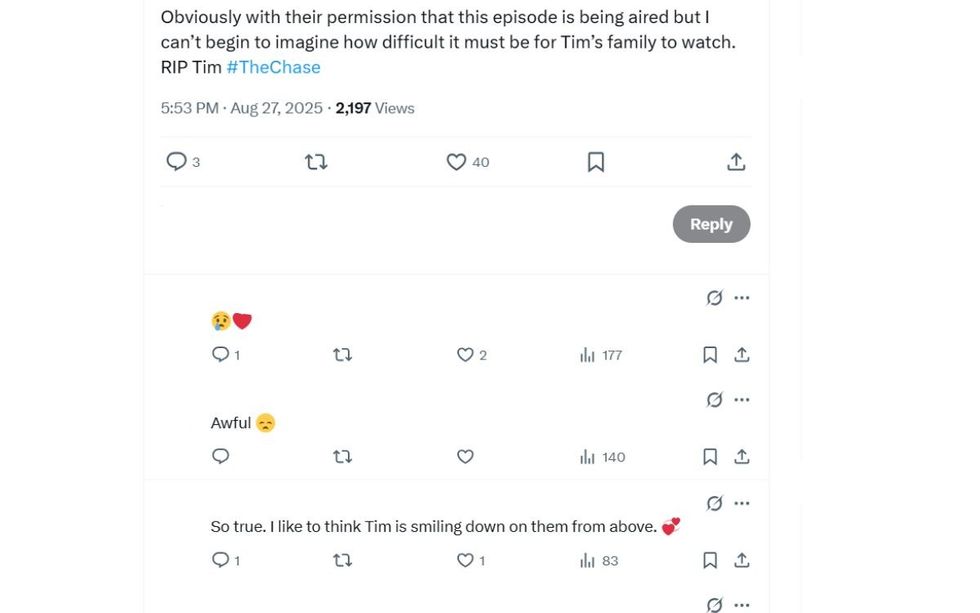980x613 pixels.
Task: Open the Grok actions icon on the bottom reply
Action: [713, 604]
